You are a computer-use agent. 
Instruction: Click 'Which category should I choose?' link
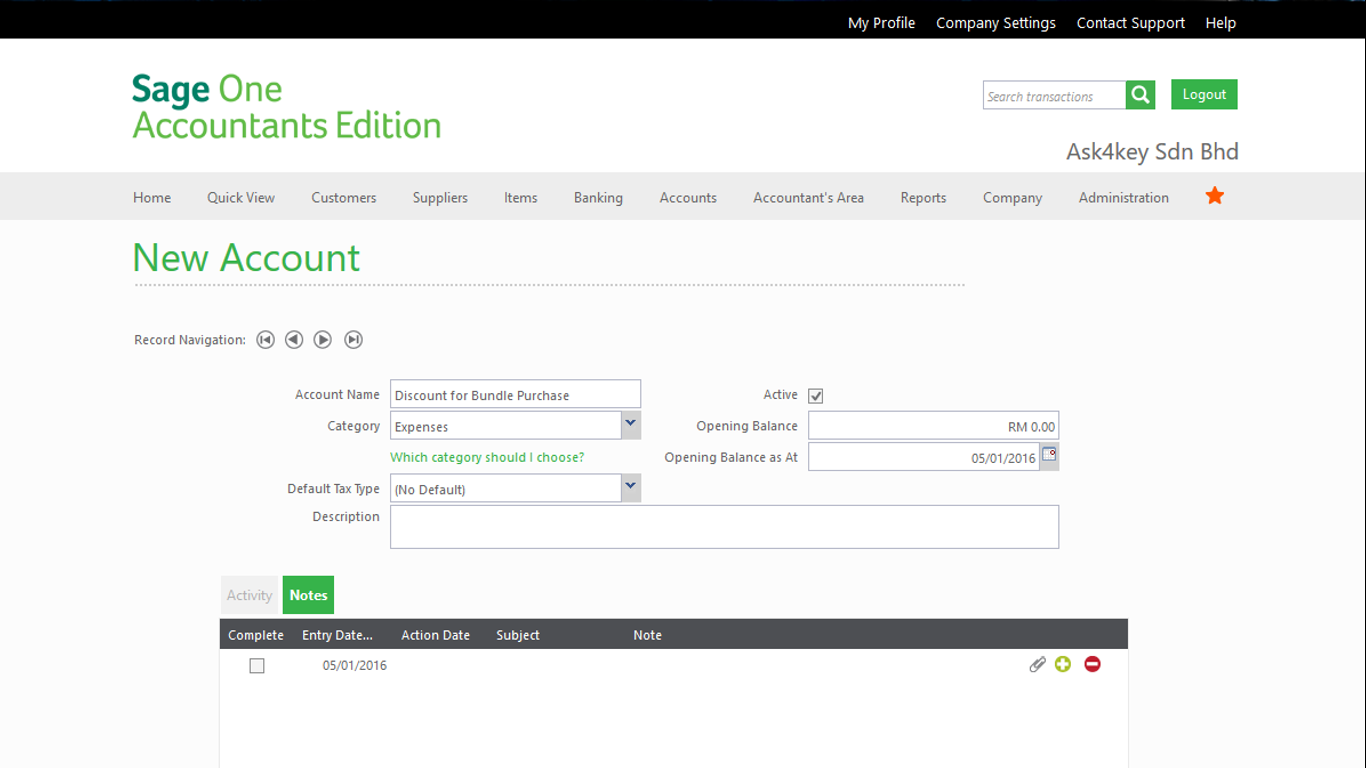pyautogui.click(x=487, y=457)
